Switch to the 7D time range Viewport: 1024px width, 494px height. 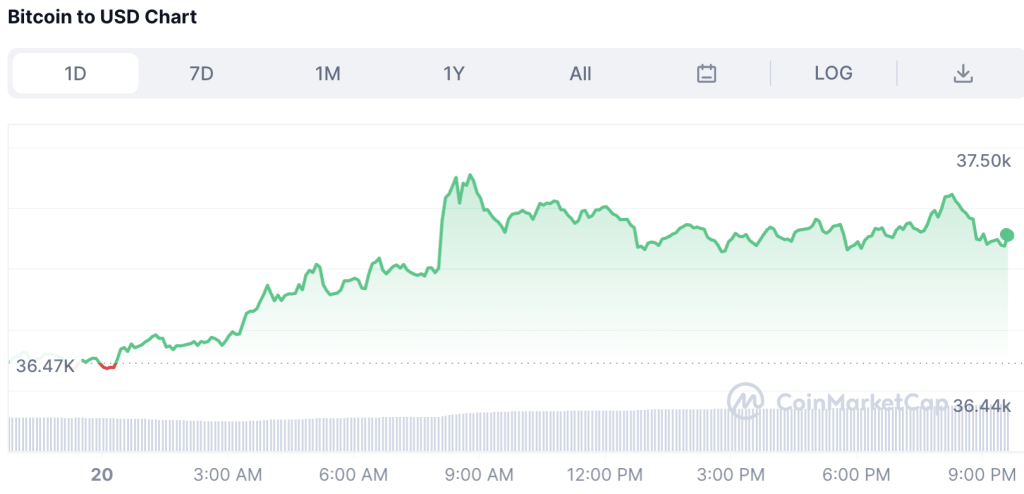pos(201,73)
